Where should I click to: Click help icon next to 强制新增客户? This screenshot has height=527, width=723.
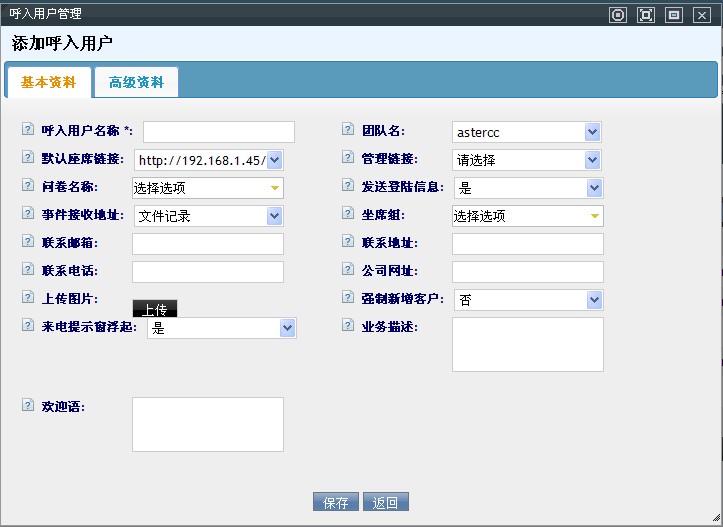coord(348,298)
